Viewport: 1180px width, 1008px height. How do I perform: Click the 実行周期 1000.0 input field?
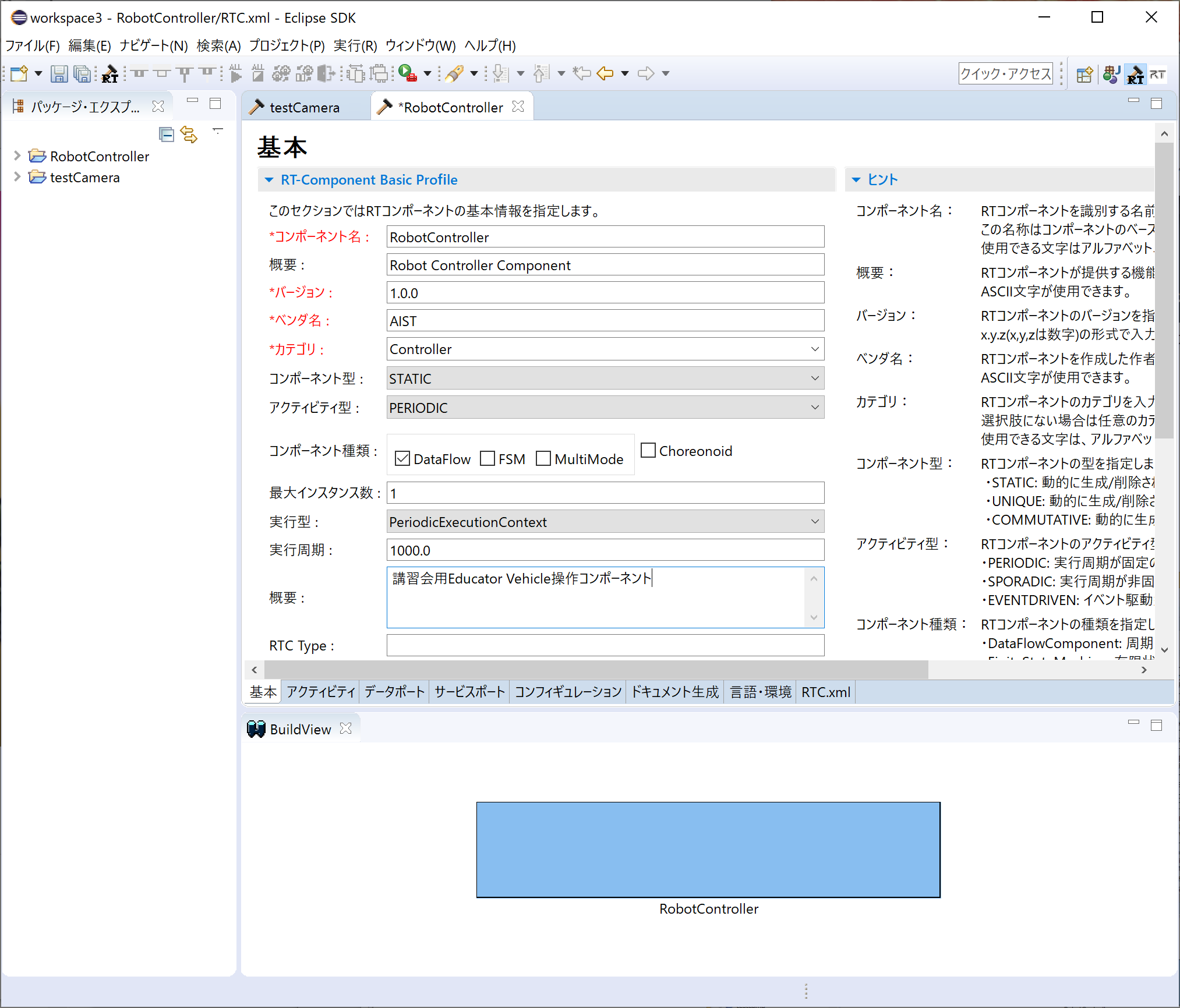605,550
